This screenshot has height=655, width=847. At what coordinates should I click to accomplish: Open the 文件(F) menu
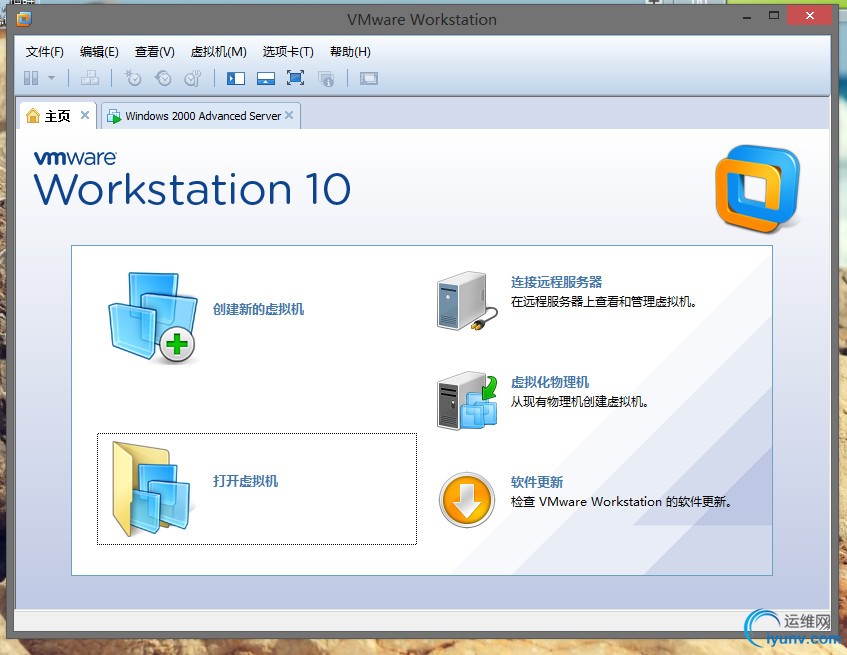45,52
